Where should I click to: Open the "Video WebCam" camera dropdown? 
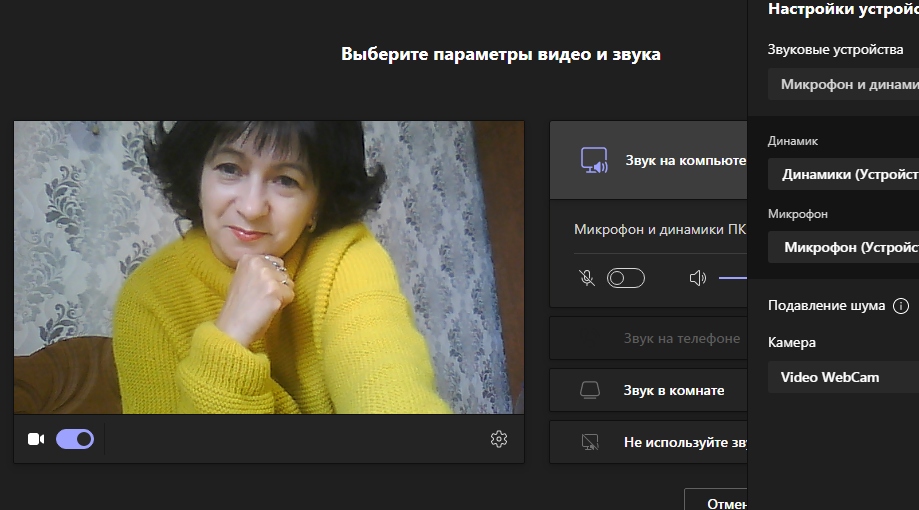click(x=843, y=377)
